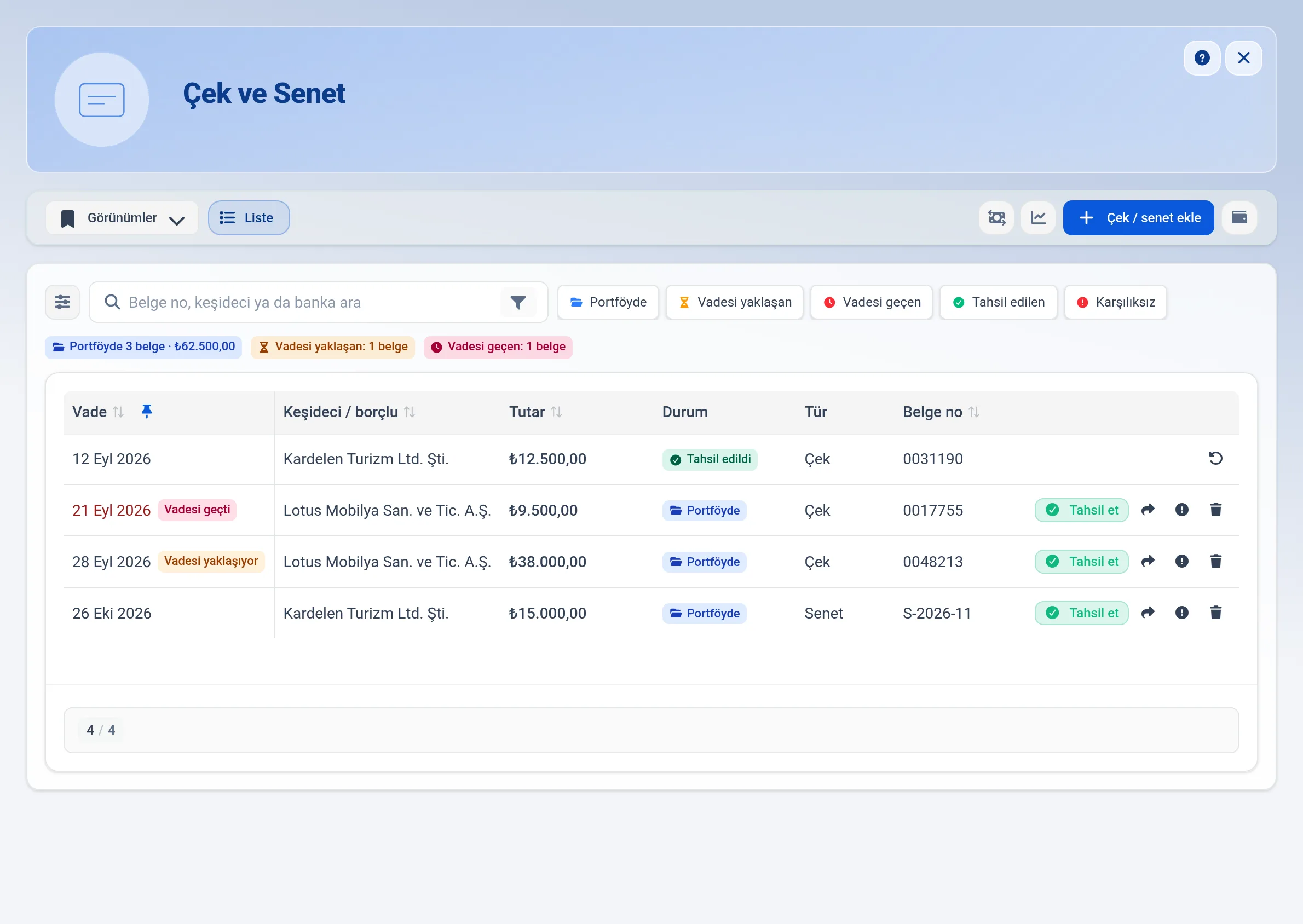Toggle the Vadesi geçen filter chip
The image size is (1303, 924).
coord(872,302)
